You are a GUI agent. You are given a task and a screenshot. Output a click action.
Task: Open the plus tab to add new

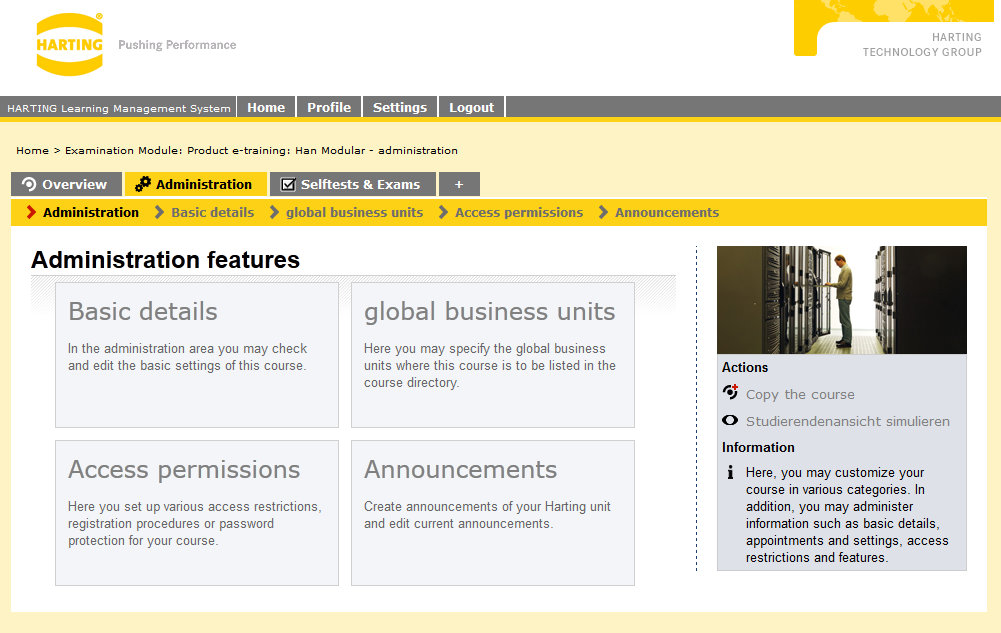pyautogui.click(x=459, y=184)
